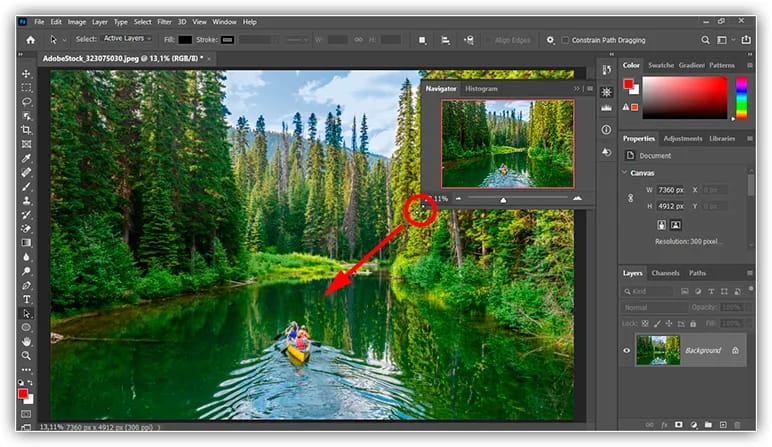Viewport: 772px width, 447px height.
Task: Toggle lock position icon in Layers
Action: click(x=669, y=323)
